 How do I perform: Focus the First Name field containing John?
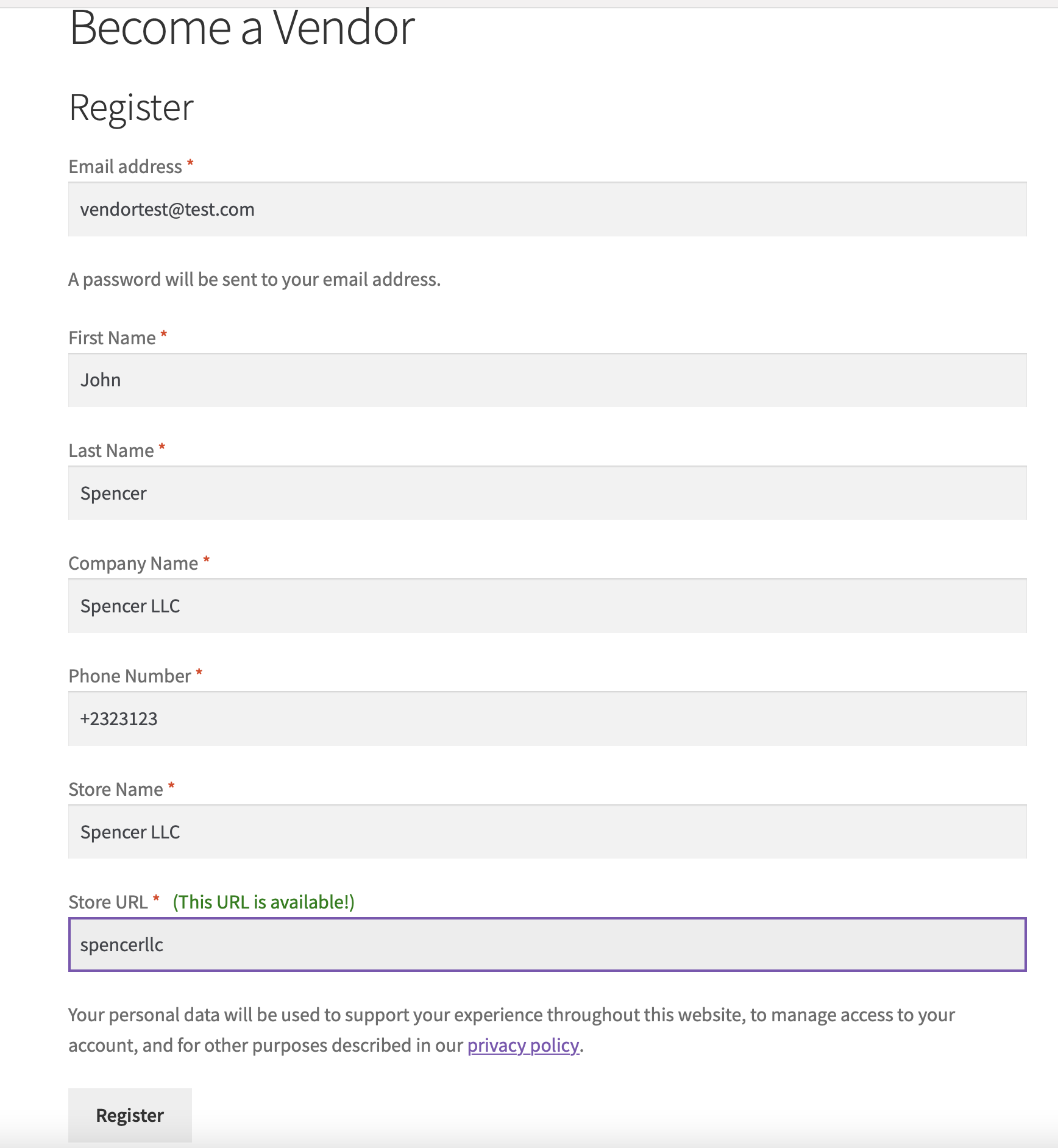click(x=547, y=380)
